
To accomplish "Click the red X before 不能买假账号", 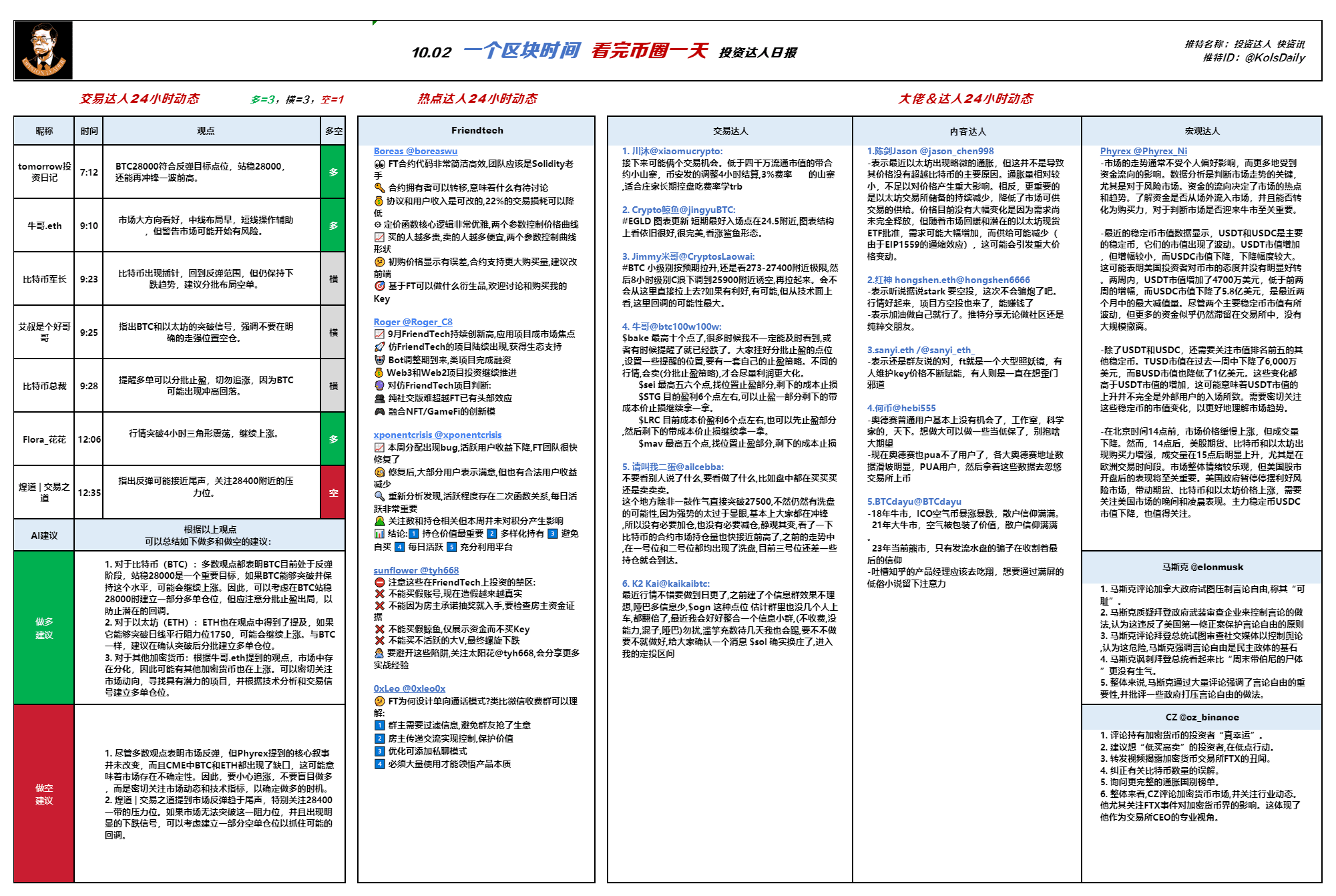I will point(379,594).
